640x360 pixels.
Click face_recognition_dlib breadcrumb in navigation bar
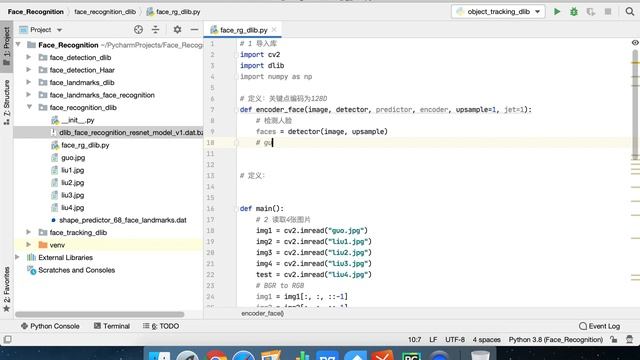pyautogui.click(x=105, y=11)
